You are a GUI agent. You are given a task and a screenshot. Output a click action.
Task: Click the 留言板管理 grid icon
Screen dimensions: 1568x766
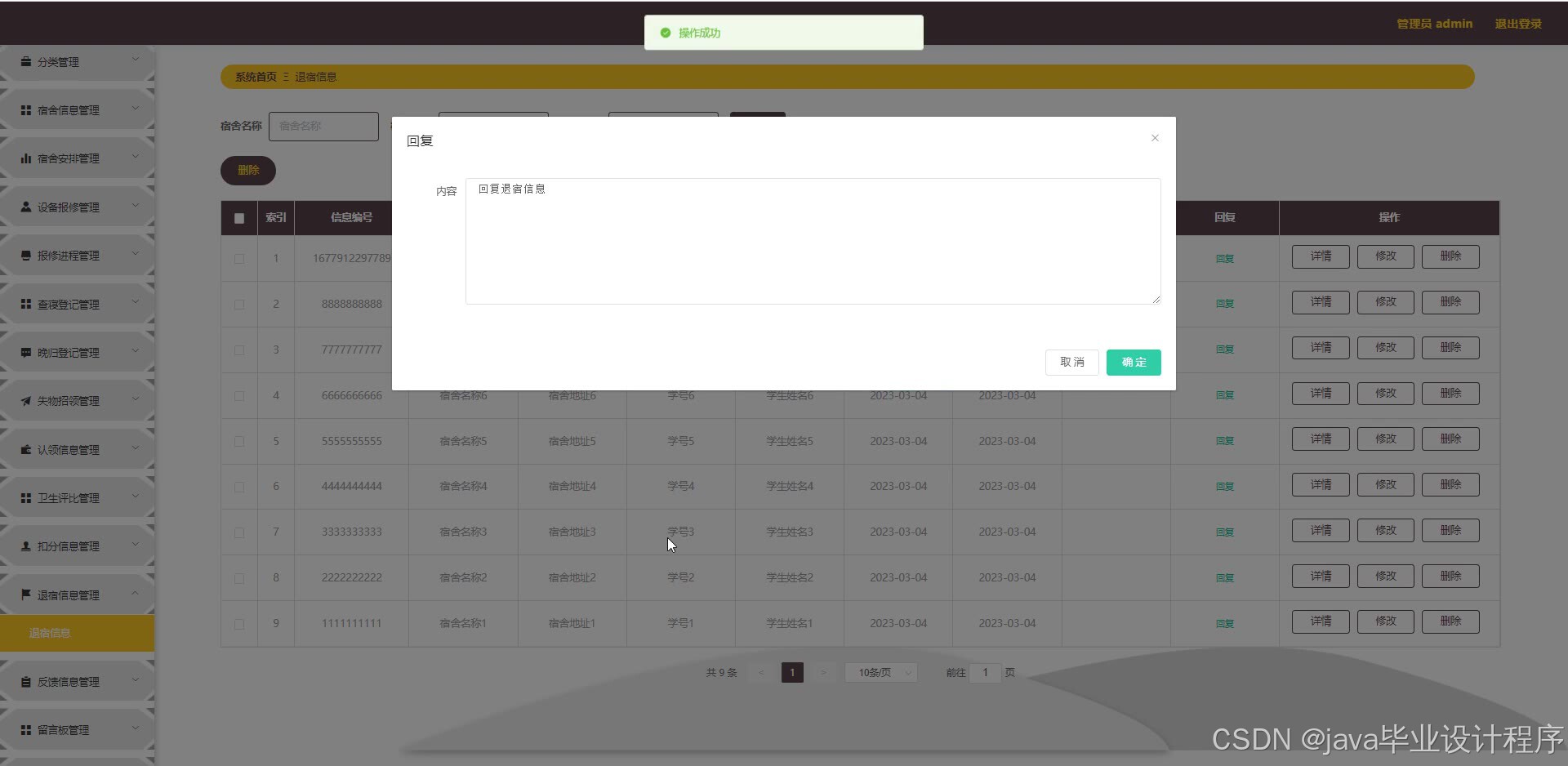26,729
